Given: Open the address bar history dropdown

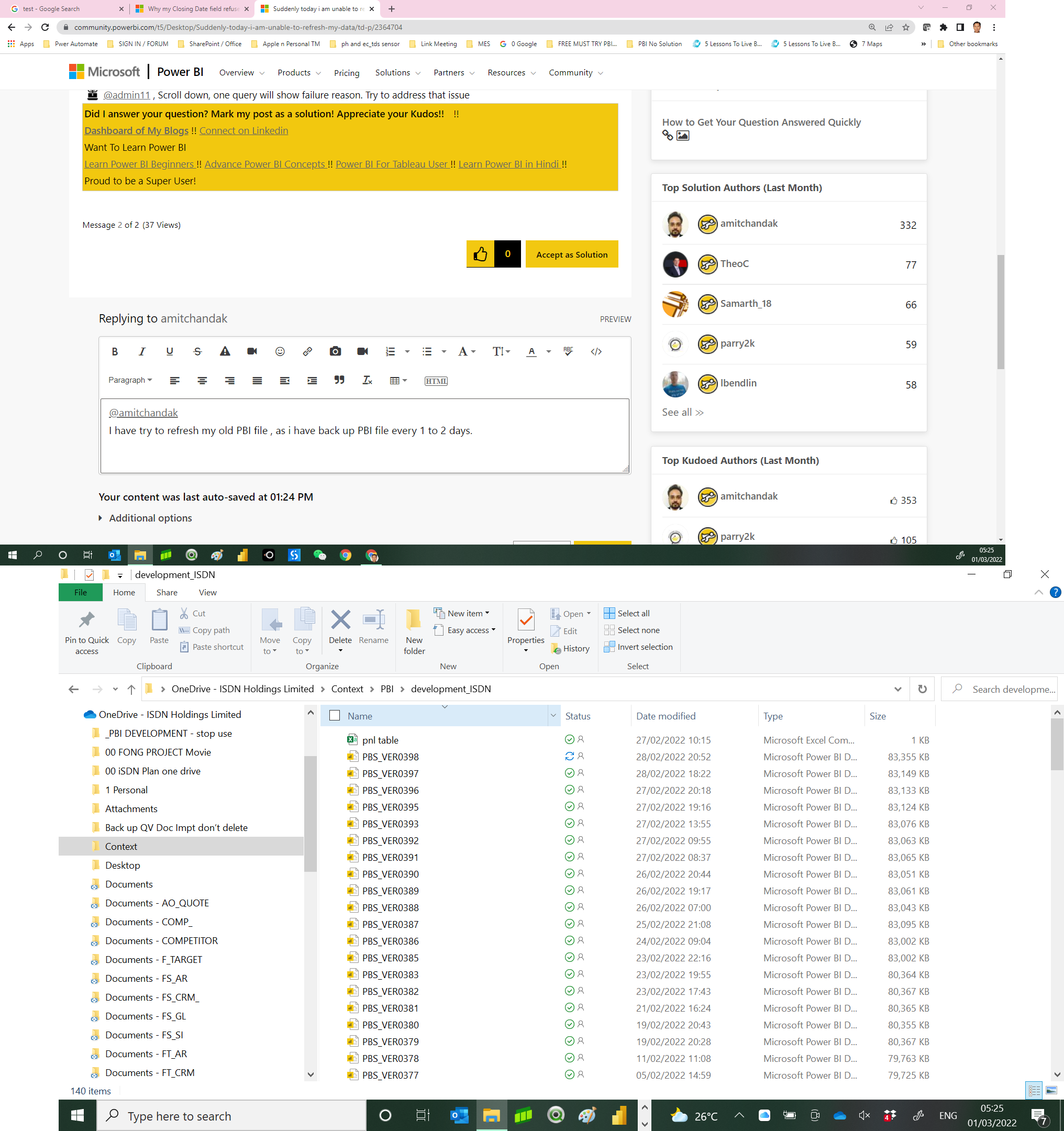Looking at the screenshot, I should pyautogui.click(x=898, y=689).
